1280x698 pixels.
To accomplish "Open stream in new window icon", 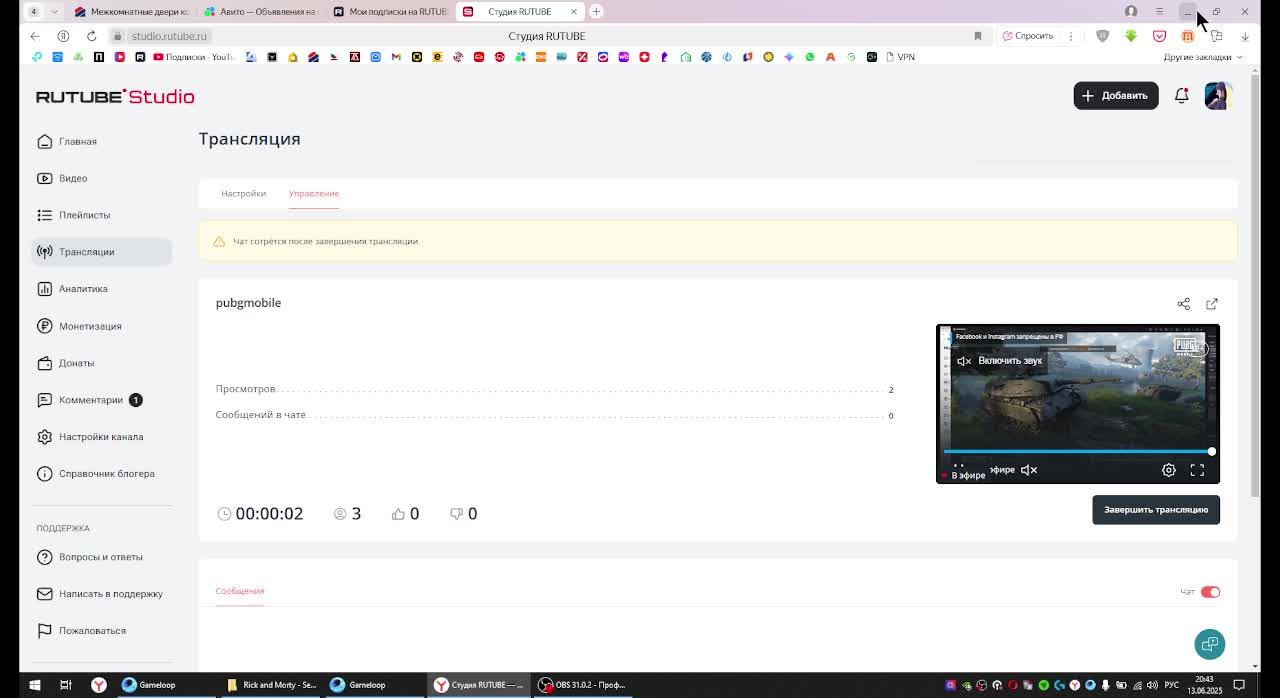I will point(1212,304).
